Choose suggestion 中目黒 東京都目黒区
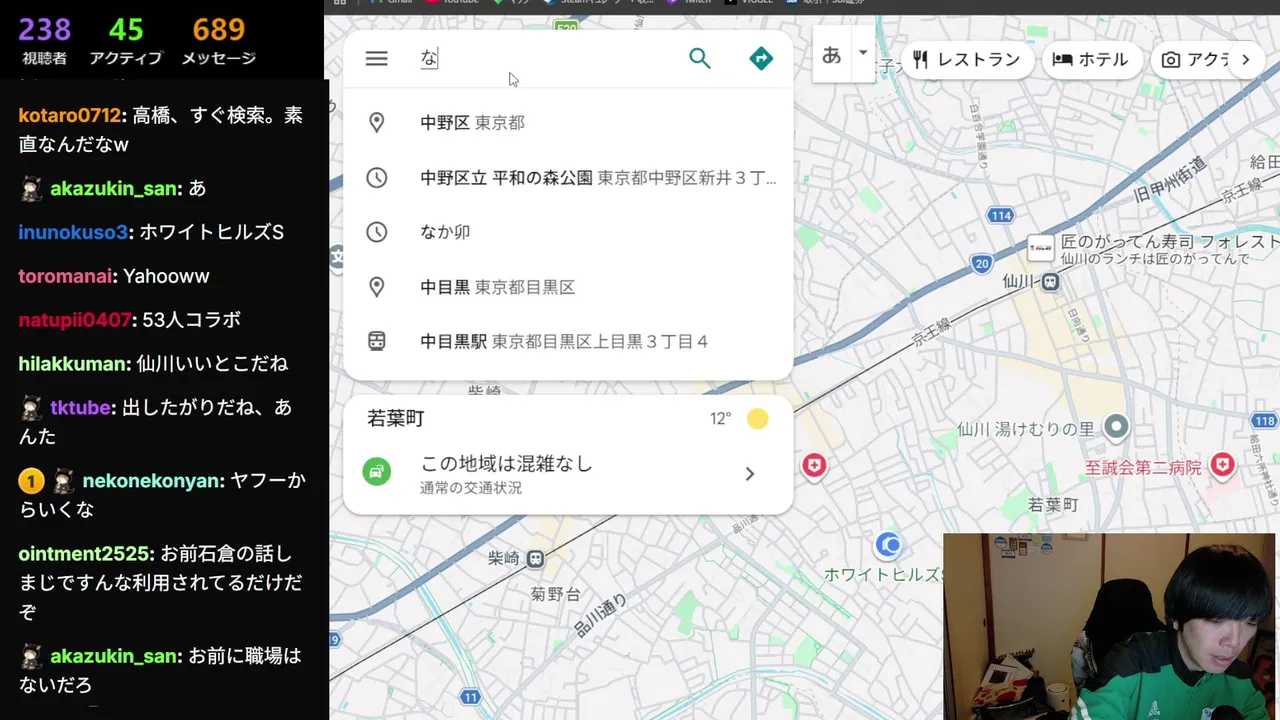 tap(568, 287)
